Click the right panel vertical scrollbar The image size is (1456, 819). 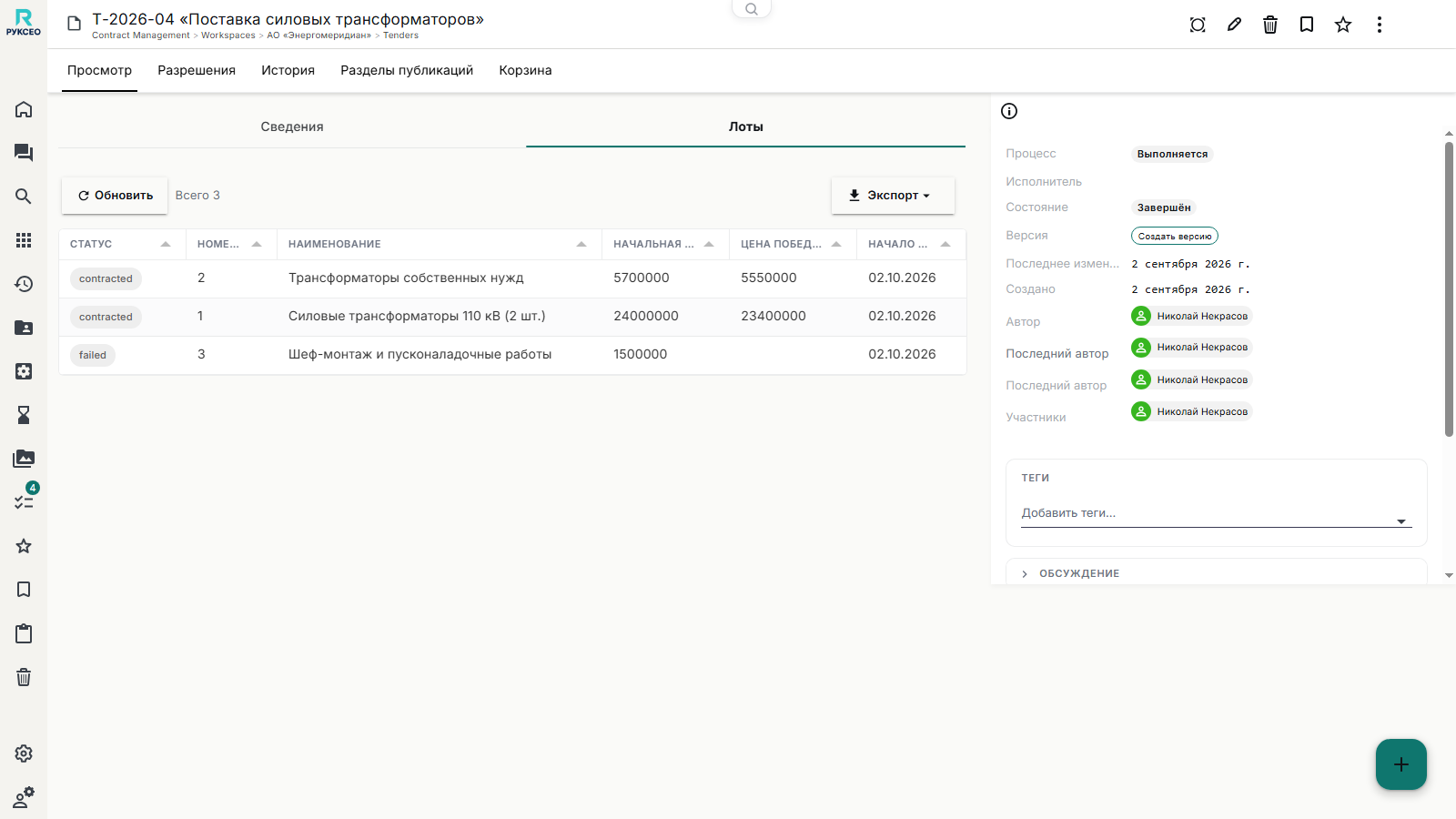(x=1449, y=289)
